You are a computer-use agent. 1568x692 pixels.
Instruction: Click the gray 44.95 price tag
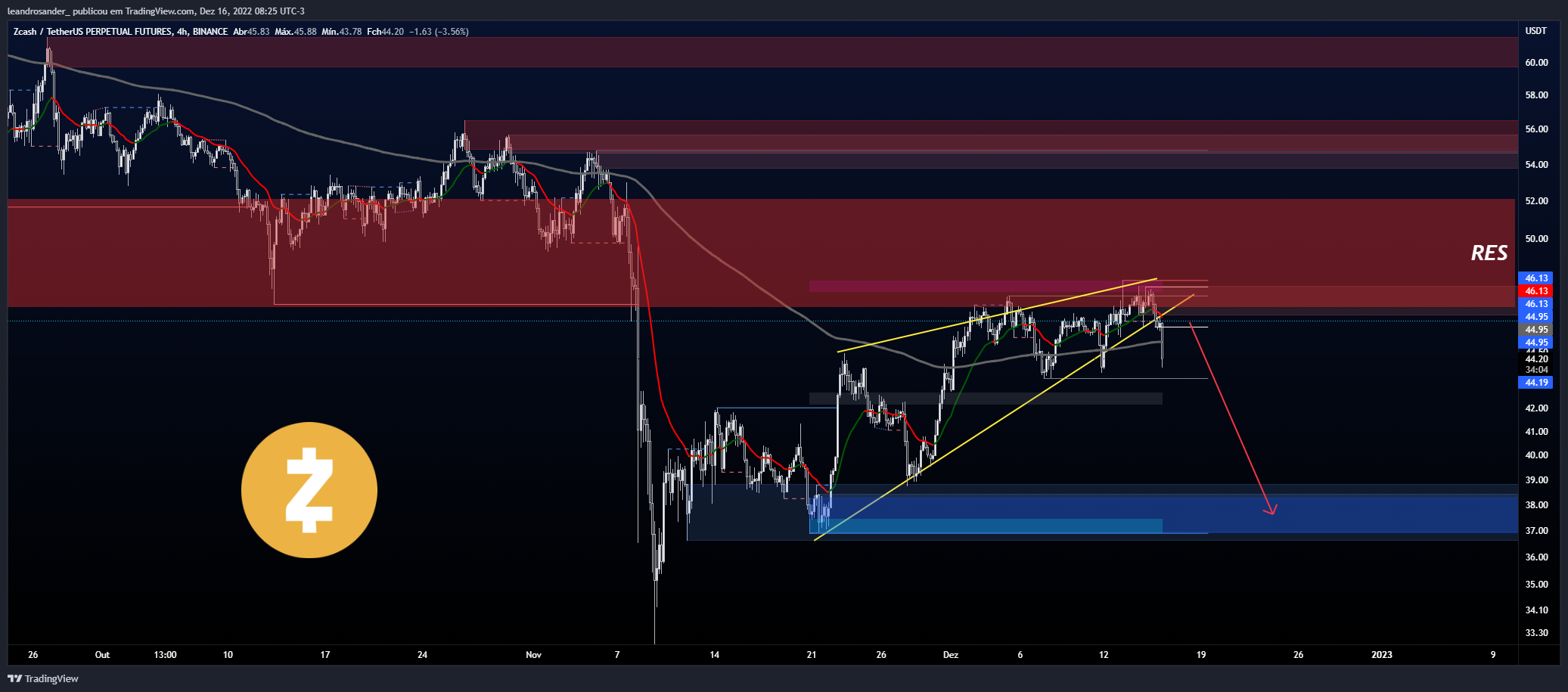tap(1535, 330)
